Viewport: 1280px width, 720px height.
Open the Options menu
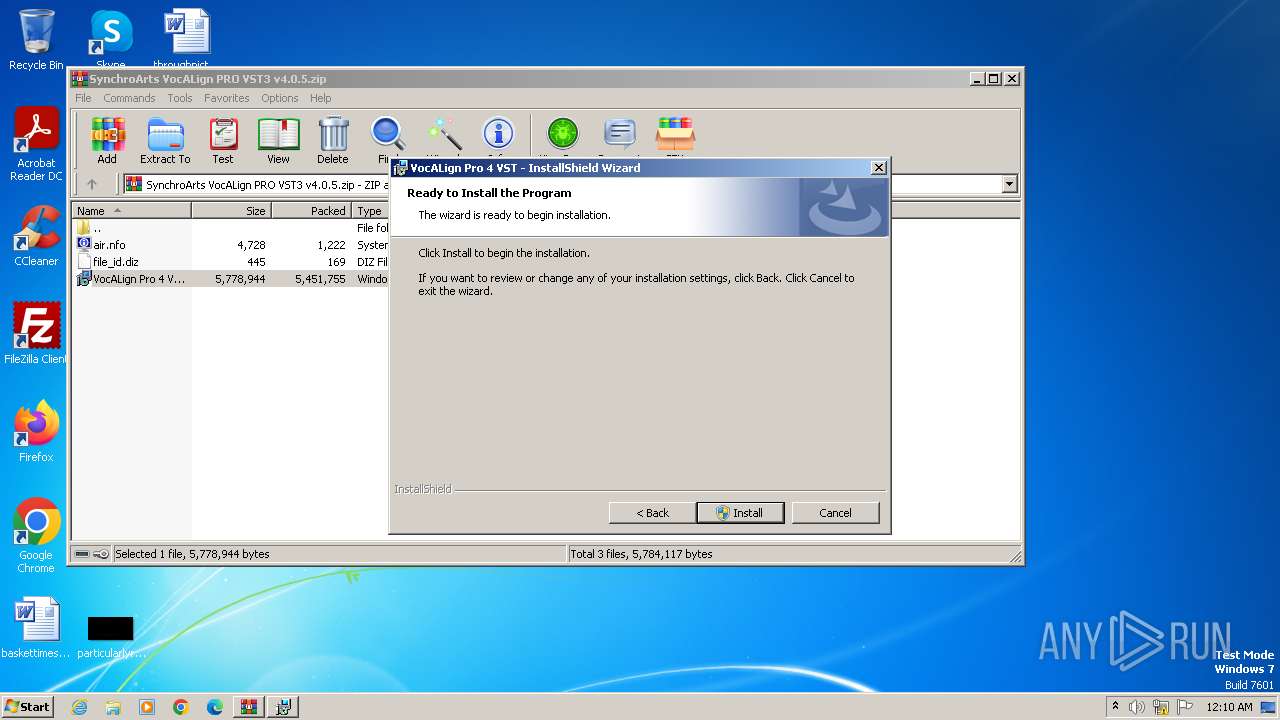tap(280, 98)
